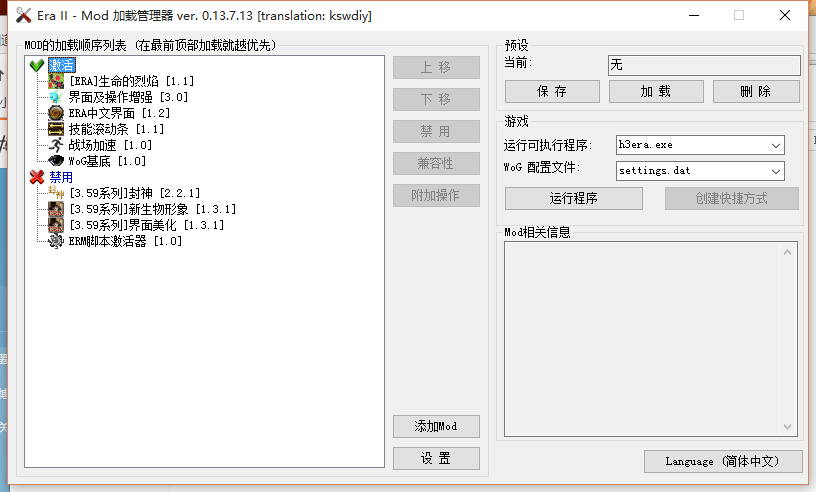Select mod ERA中文界面 [1.2]

click(119, 113)
